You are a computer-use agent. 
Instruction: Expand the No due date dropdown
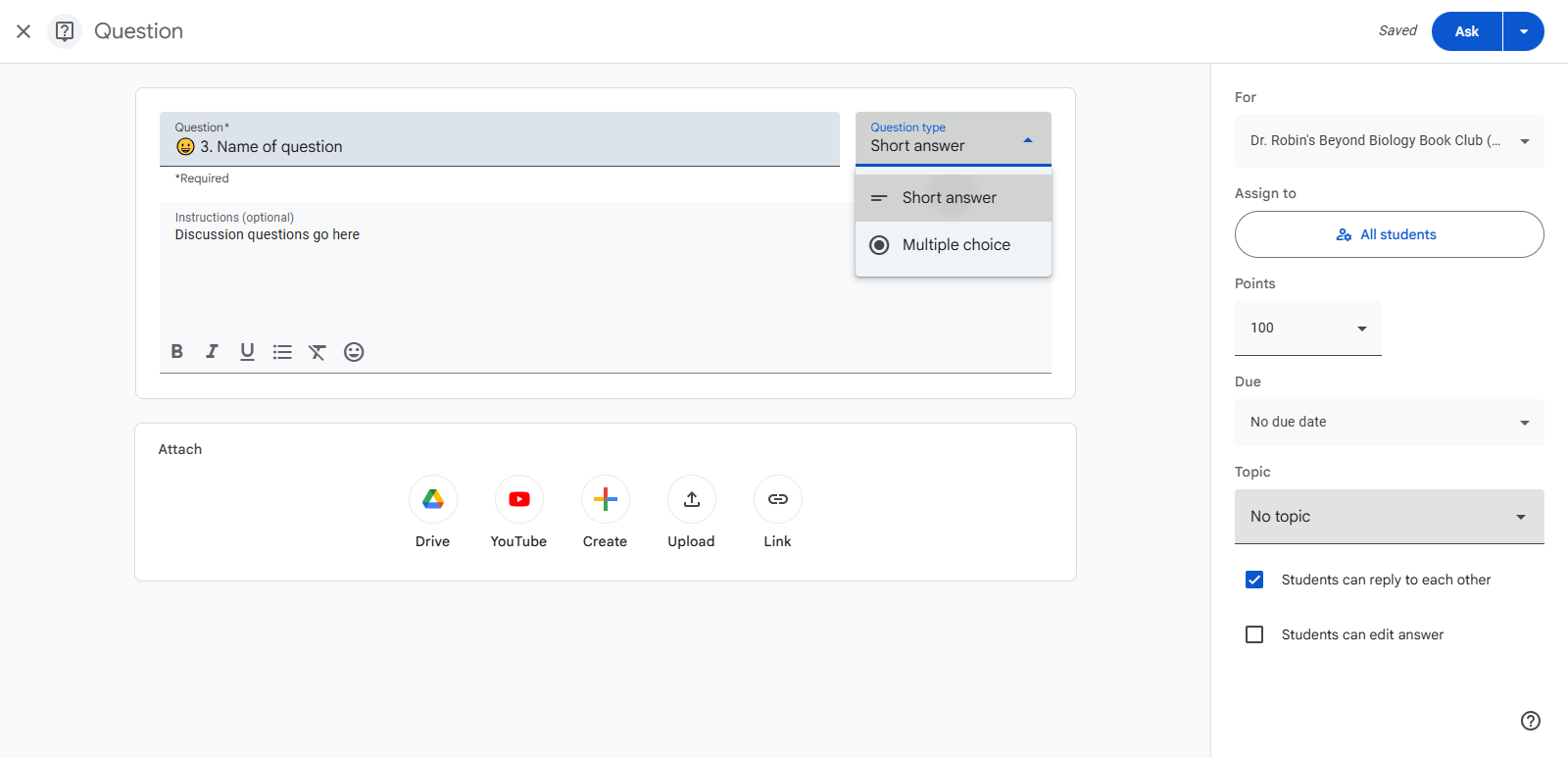click(x=1390, y=423)
